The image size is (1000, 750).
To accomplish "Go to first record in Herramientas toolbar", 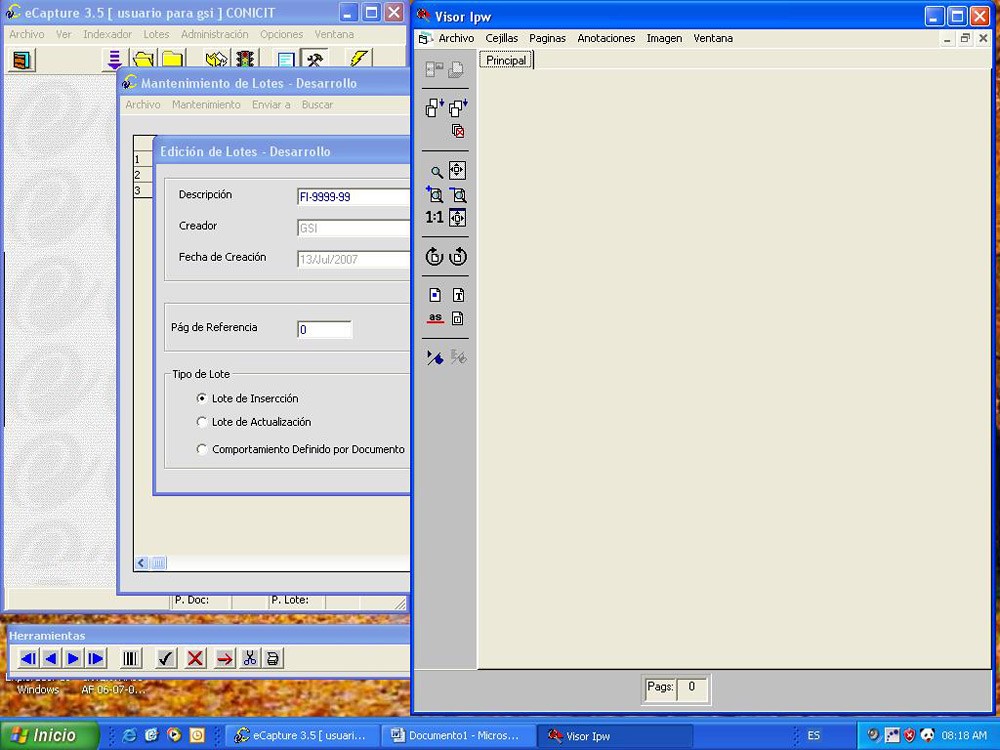I will pos(28,658).
